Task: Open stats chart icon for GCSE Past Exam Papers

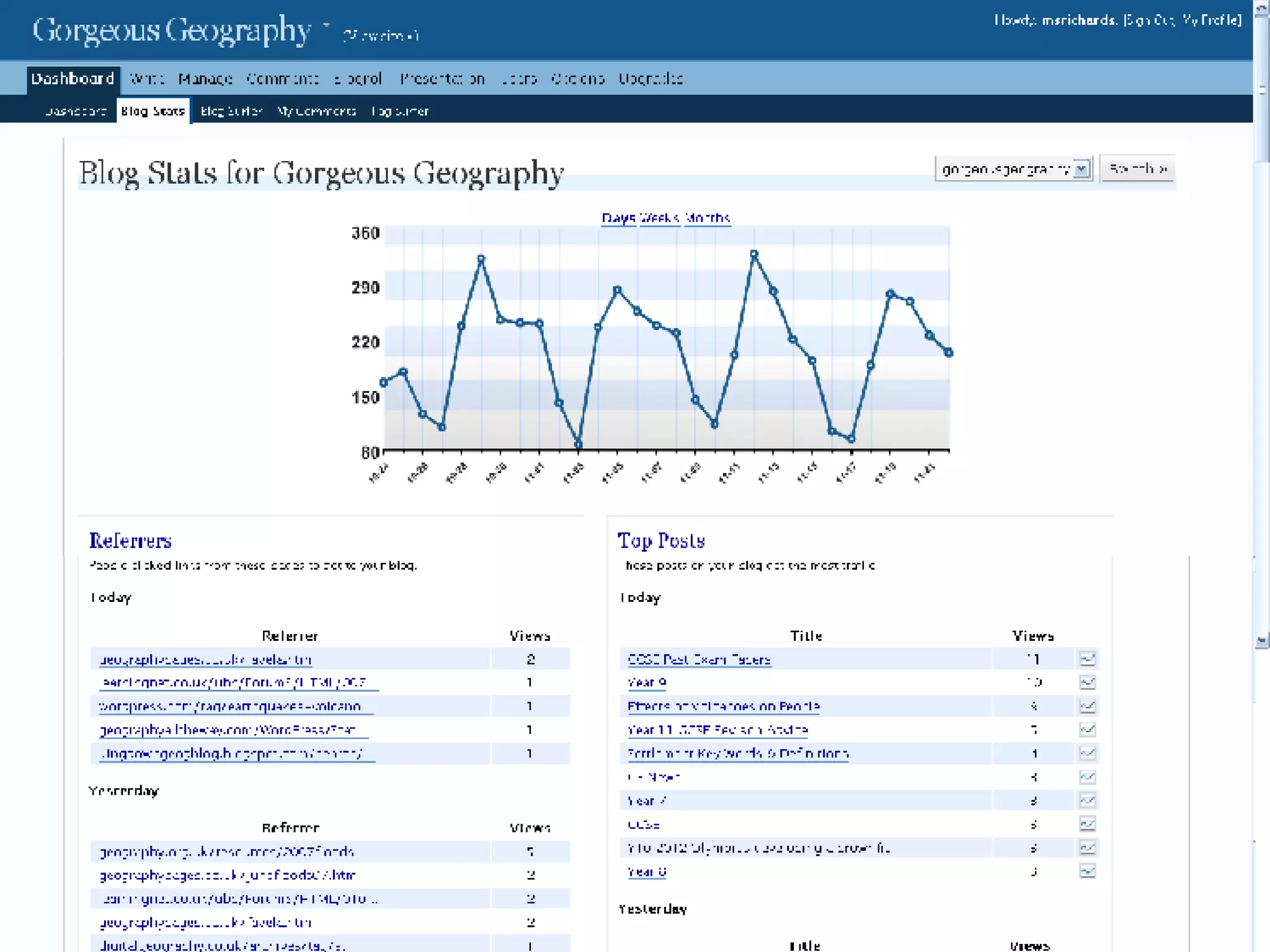Action: tap(1087, 659)
